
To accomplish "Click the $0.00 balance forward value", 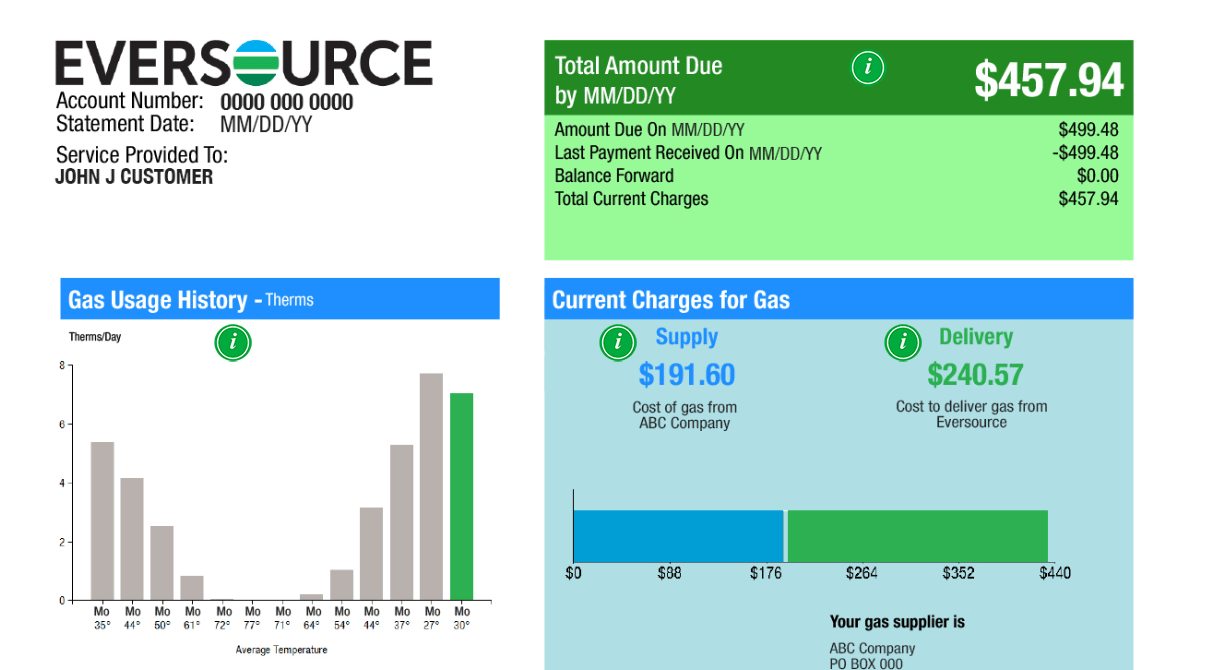I will tap(1098, 176).
